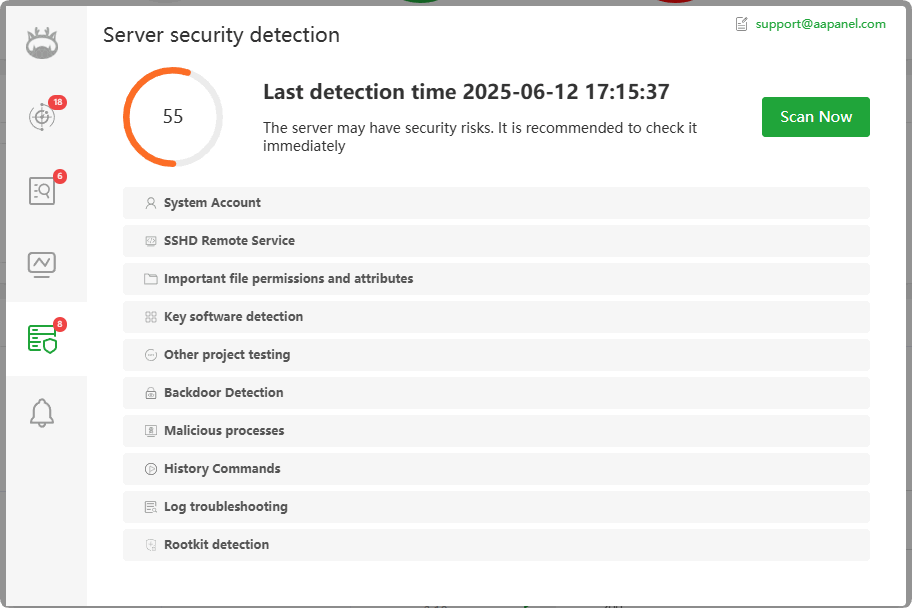This screenshot has height=608, width=912.
Task: Expand the Malicious processes section
Action: [496, 431]
